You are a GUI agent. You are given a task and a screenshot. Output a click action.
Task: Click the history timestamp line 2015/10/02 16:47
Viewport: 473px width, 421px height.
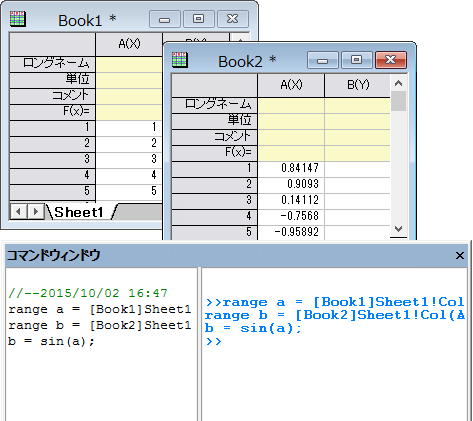point(88,293)
